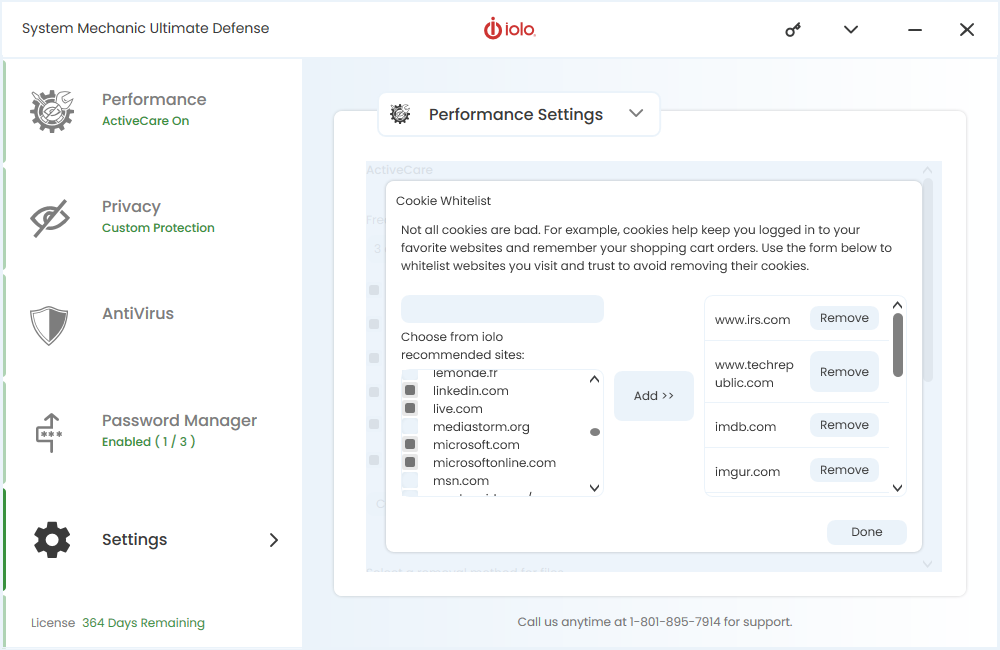Close the System Mechanic window
Screen dimensions: 1000x650
pyautogui.click(x=967, y=29)
